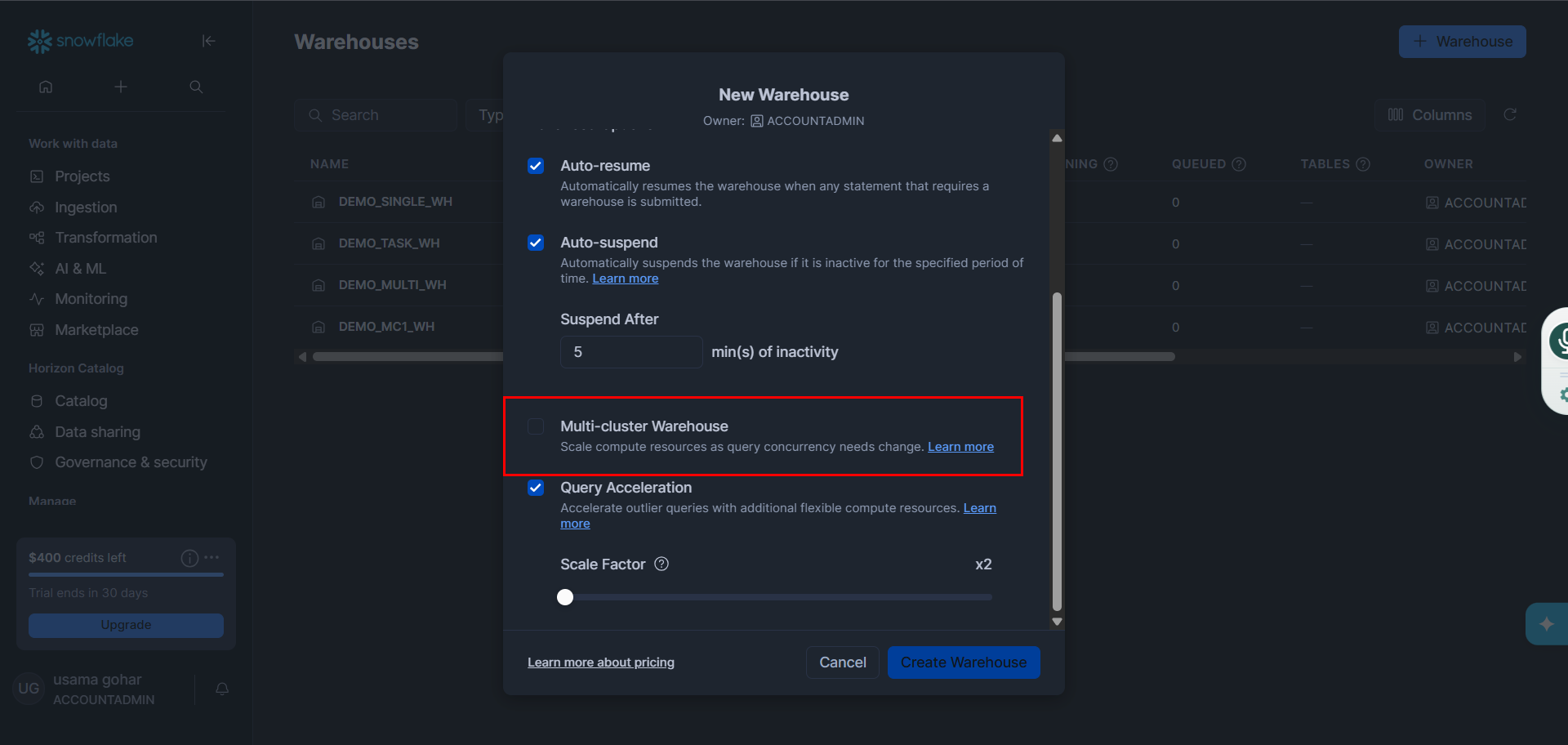Click the TABLES column help icon
The image size is (1568, 745).
click(1363, 164)
